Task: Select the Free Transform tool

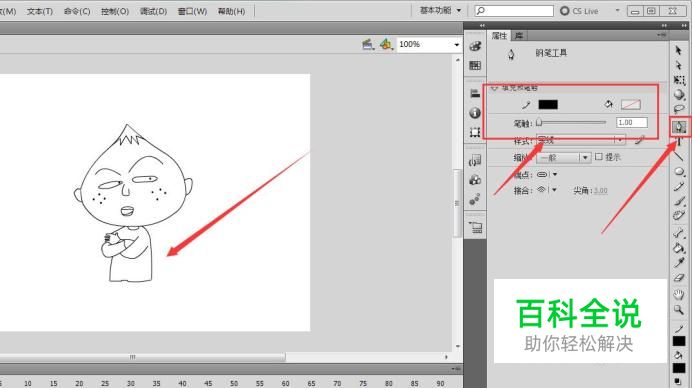Action: (x=679, y=80)
